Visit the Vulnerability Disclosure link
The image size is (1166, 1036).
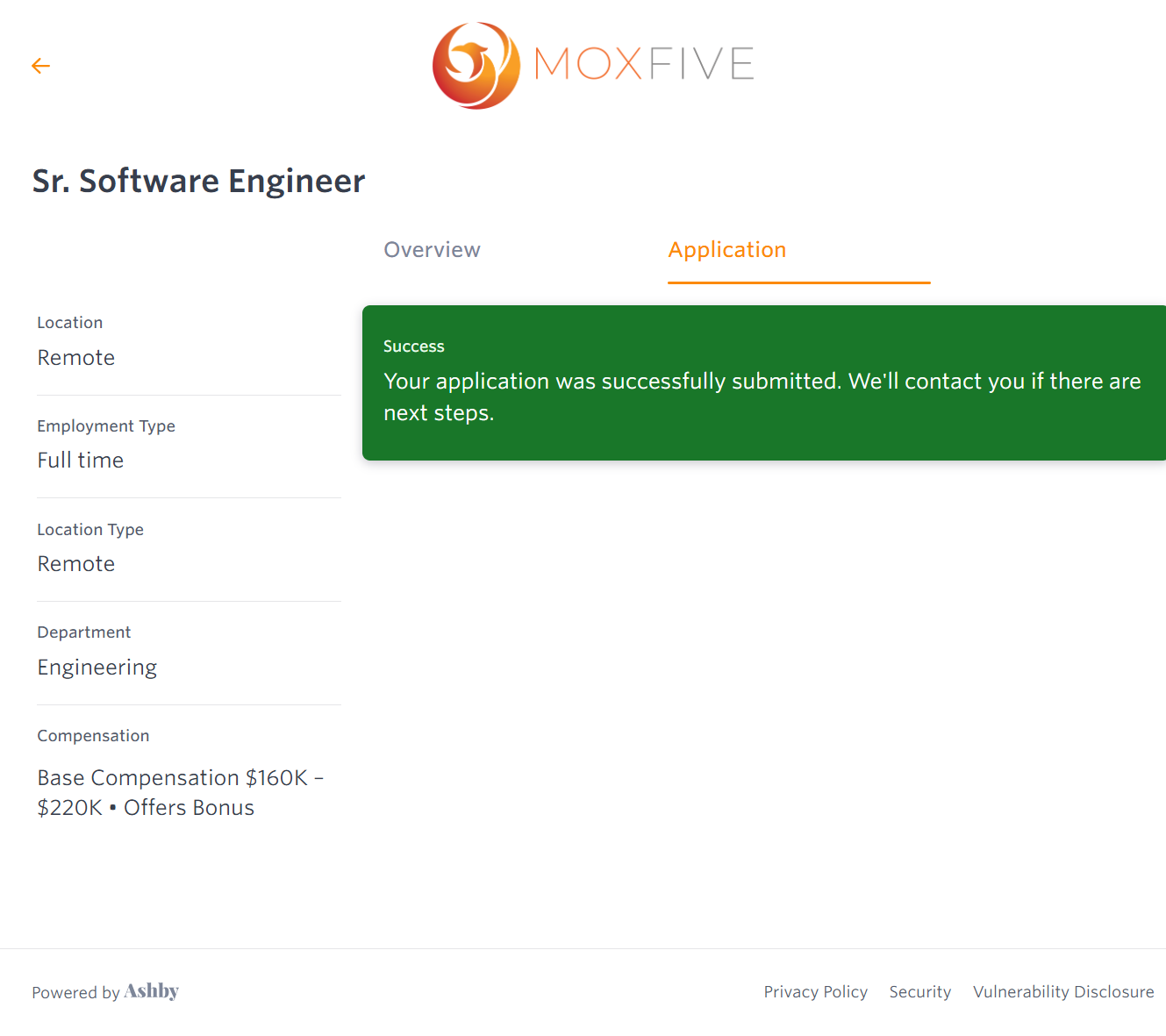(x=1062, y=991)
